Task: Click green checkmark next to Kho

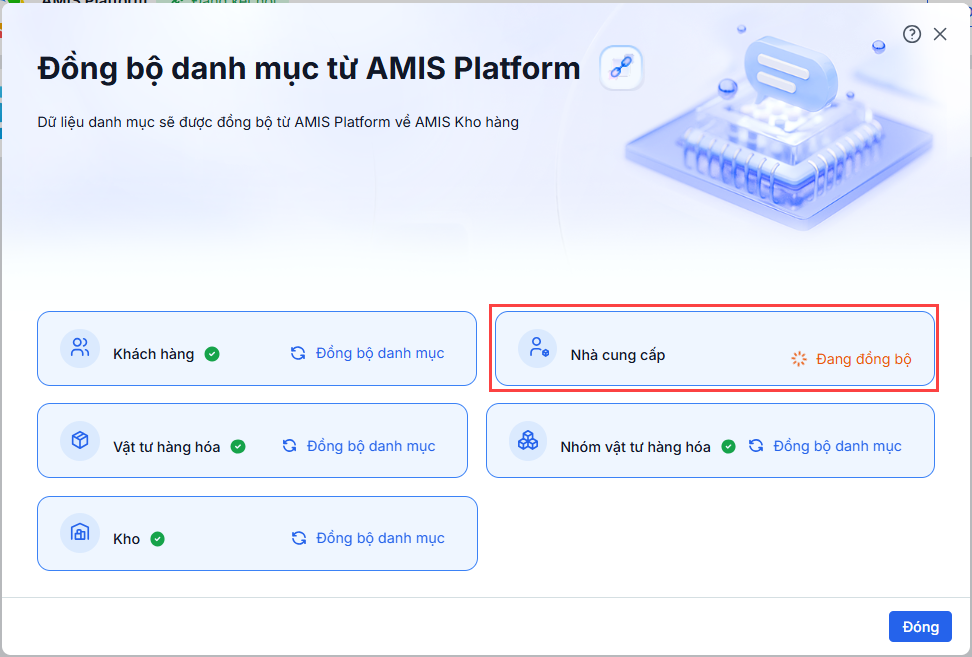Action: click(157, 539)
